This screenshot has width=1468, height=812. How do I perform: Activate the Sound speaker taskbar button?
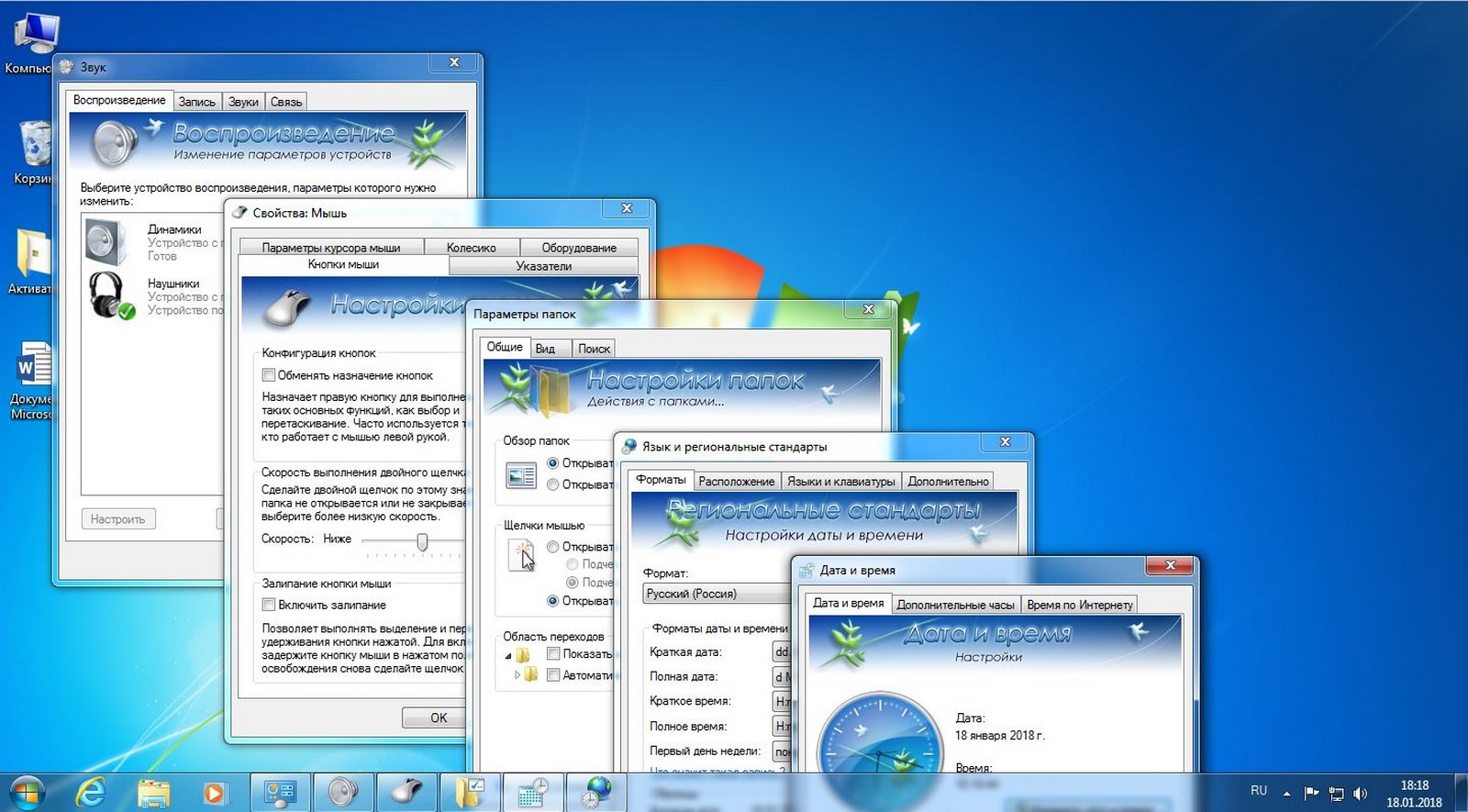(x=342, y=793)
